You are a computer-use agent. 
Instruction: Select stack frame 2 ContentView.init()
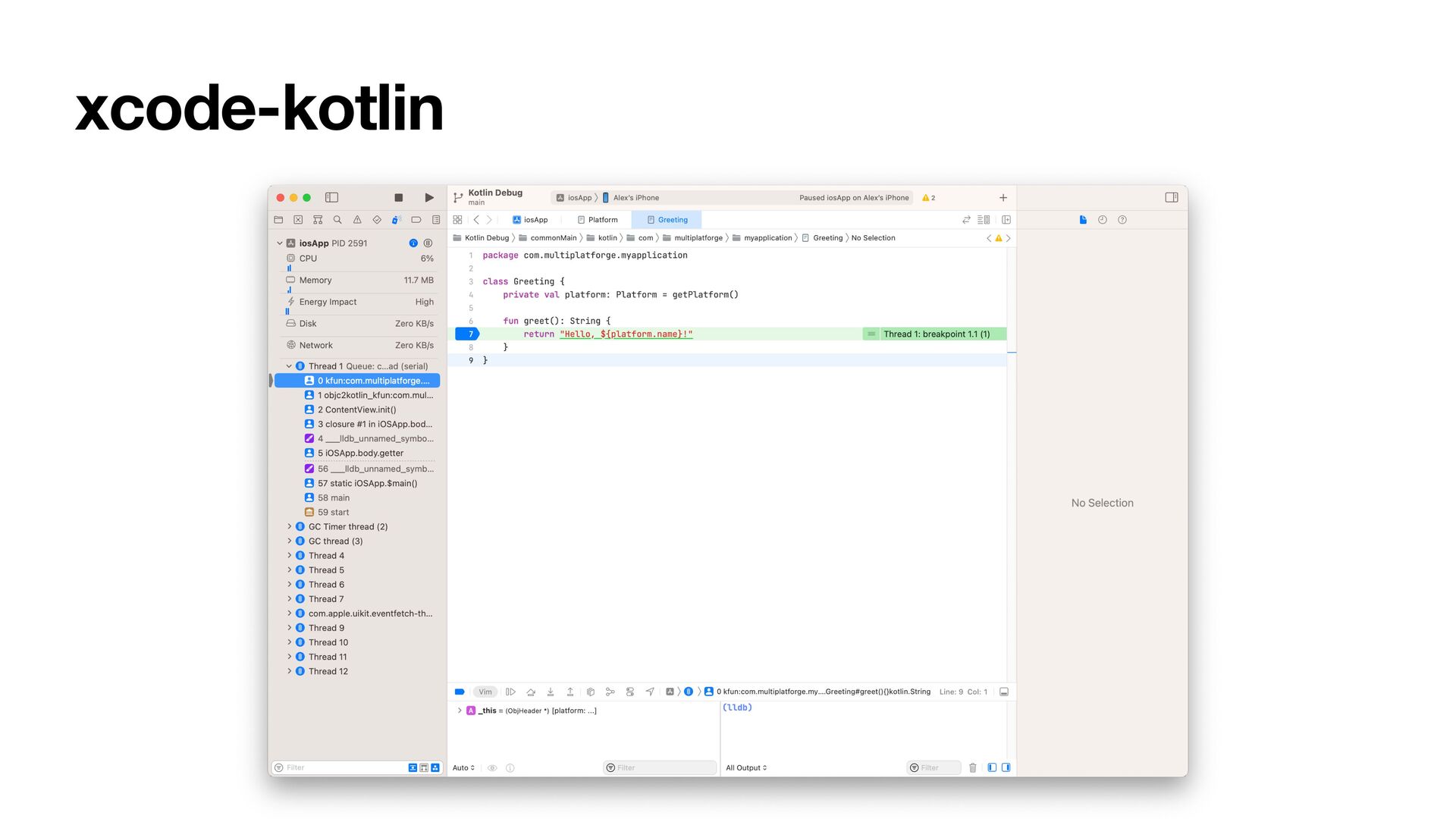pyautogui.click(x=356, y=409)
